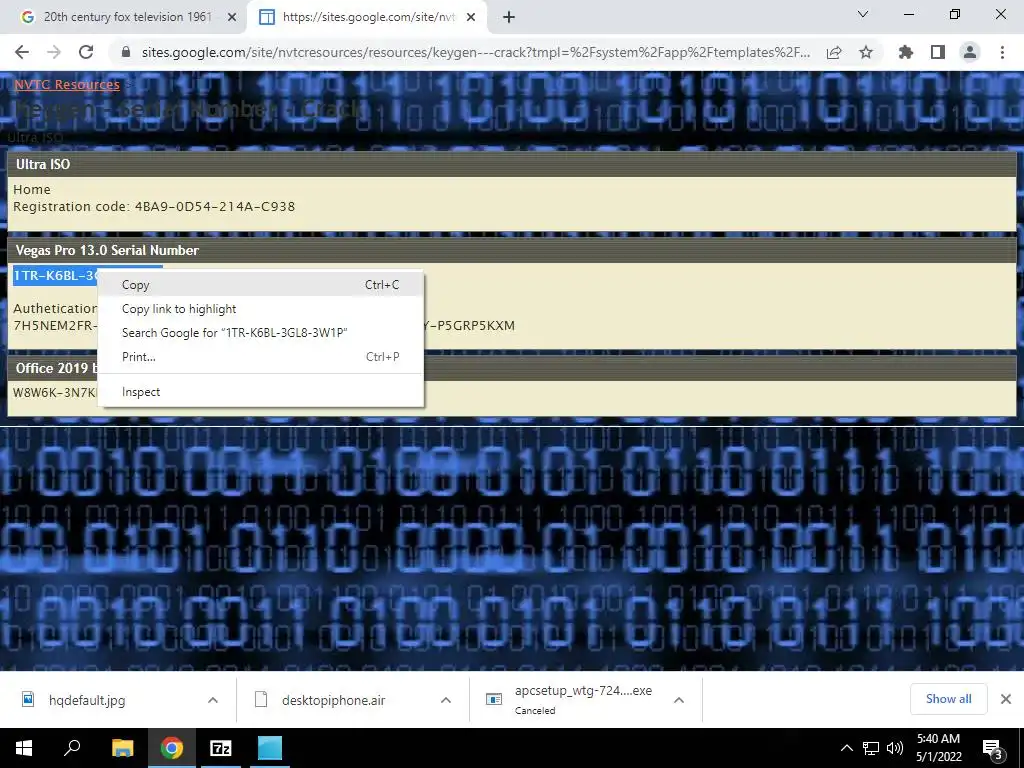Click Chrome icon in taskbar

[x=172, y=748]
